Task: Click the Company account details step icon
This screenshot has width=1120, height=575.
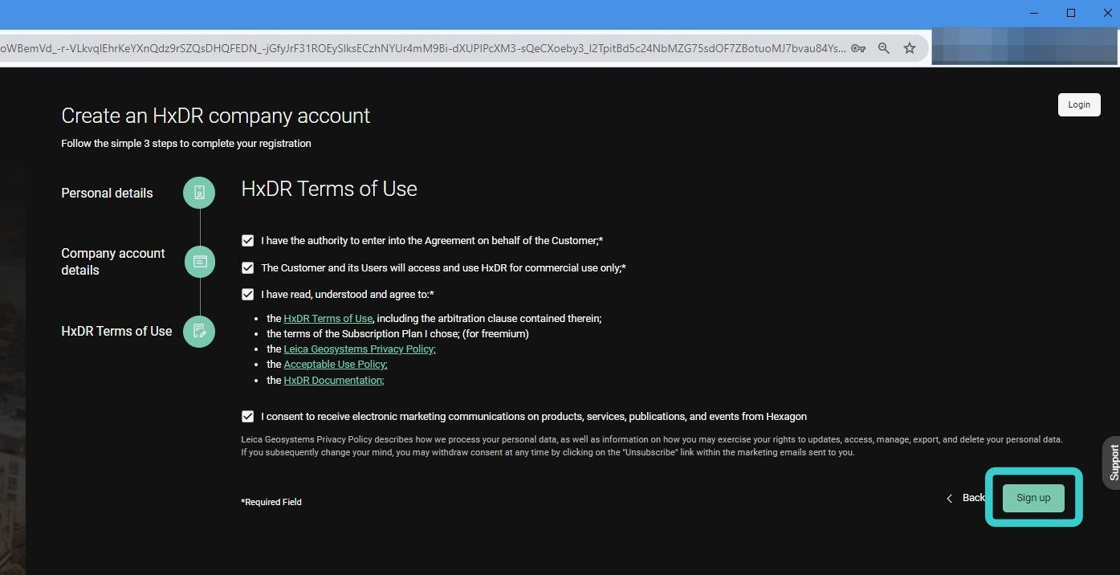Action: (200, 261)
